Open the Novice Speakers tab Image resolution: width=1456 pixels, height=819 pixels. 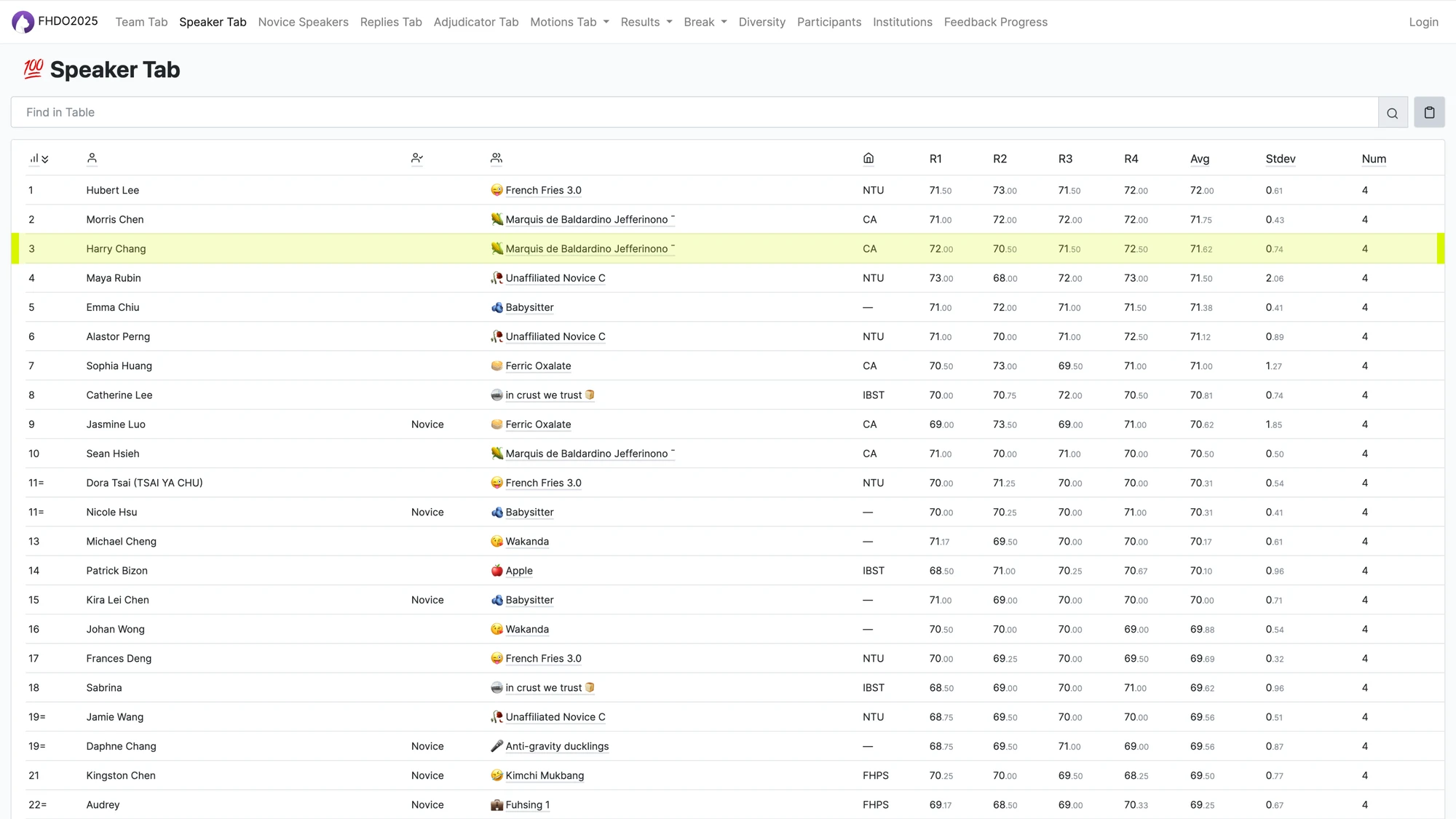303,22
